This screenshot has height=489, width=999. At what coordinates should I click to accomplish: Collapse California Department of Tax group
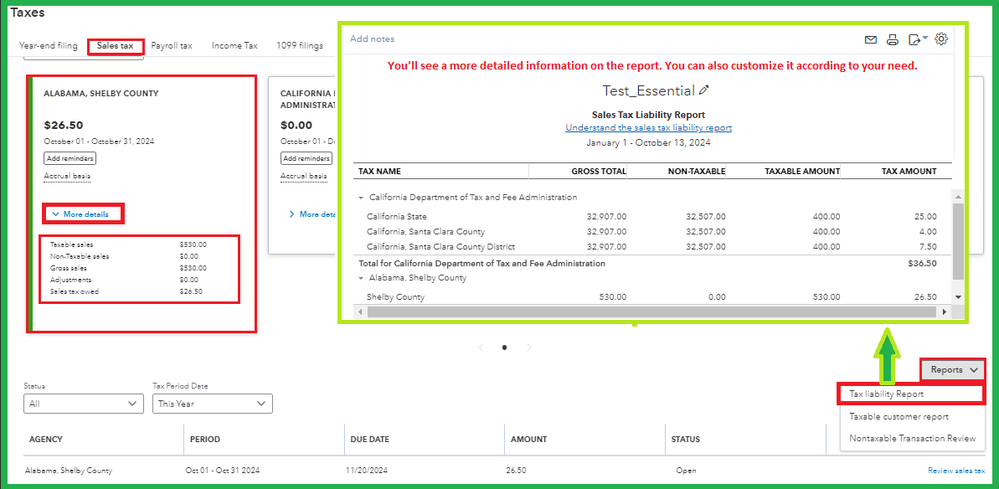(x=361, y=197)
